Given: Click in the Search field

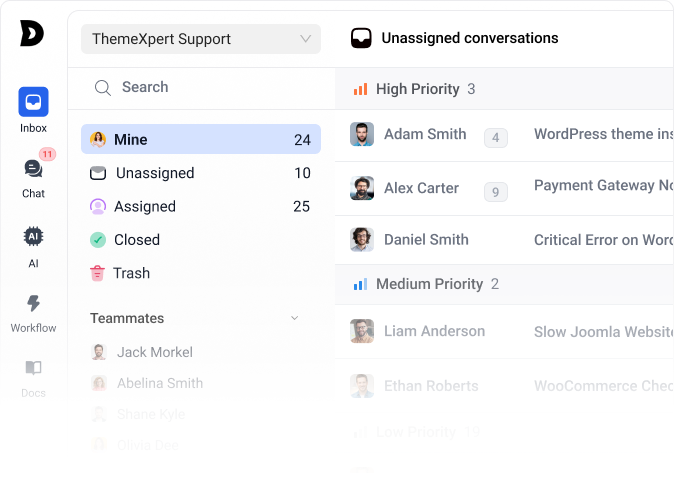Looking at the screenshot, I should click(201, 88).
